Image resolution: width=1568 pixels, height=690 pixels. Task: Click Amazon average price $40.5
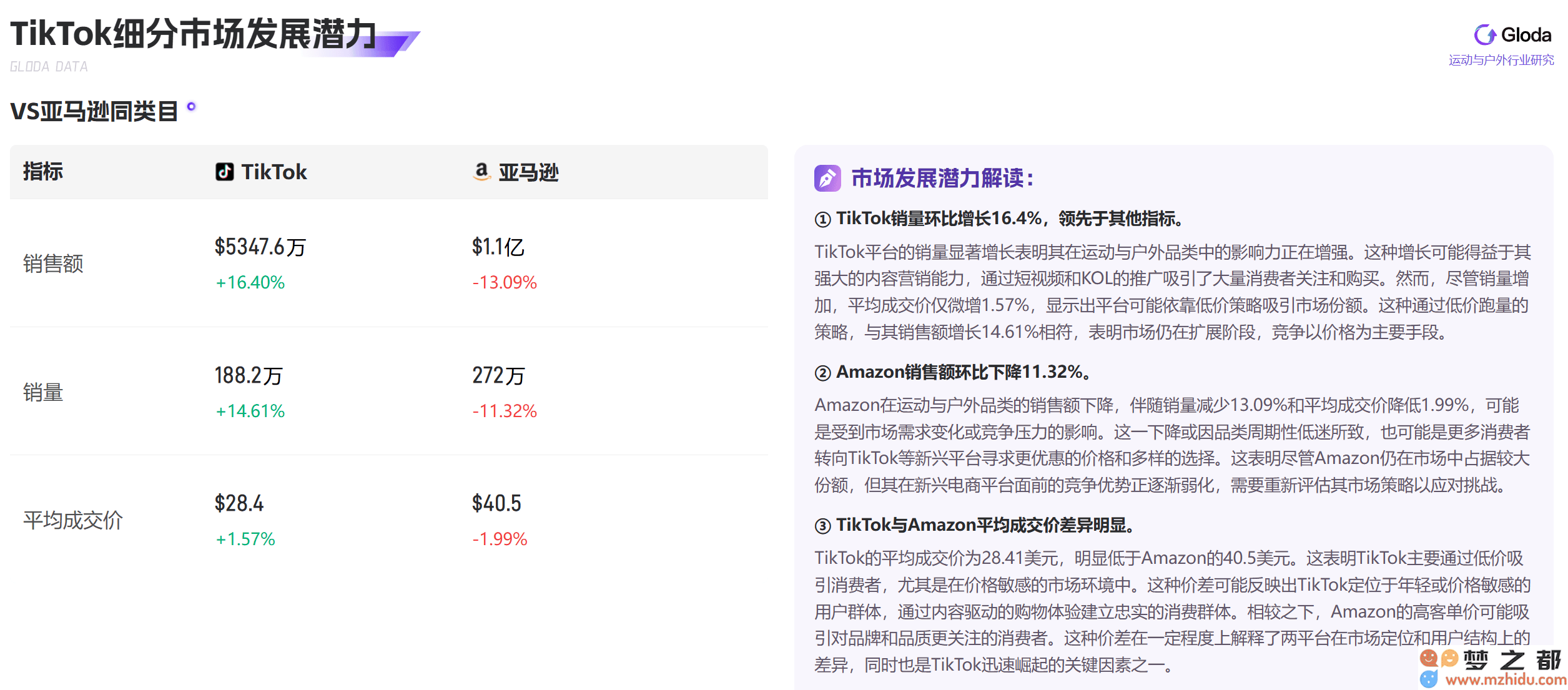pyautogui.click(x=496, y=503)
